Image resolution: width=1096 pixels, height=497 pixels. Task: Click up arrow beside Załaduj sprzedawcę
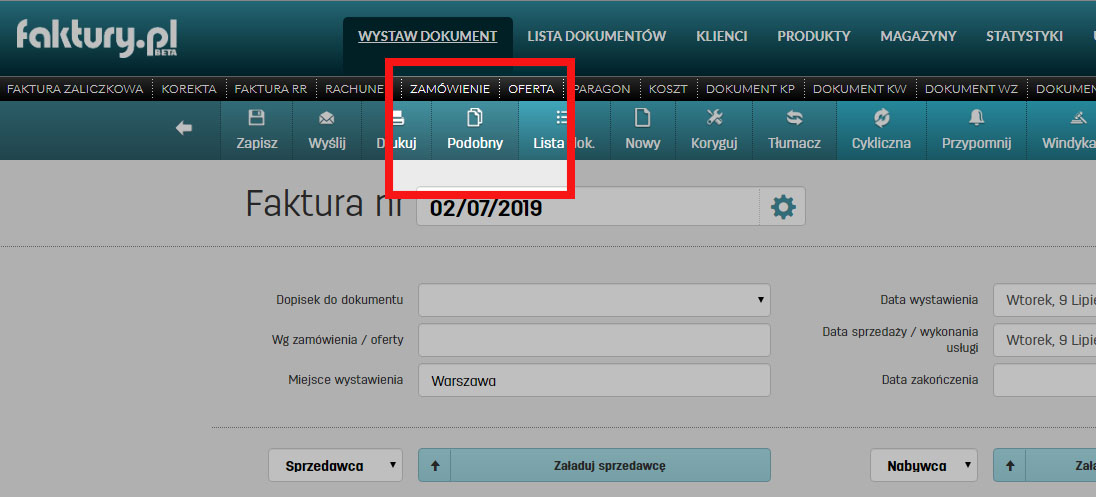coord(435,466)
